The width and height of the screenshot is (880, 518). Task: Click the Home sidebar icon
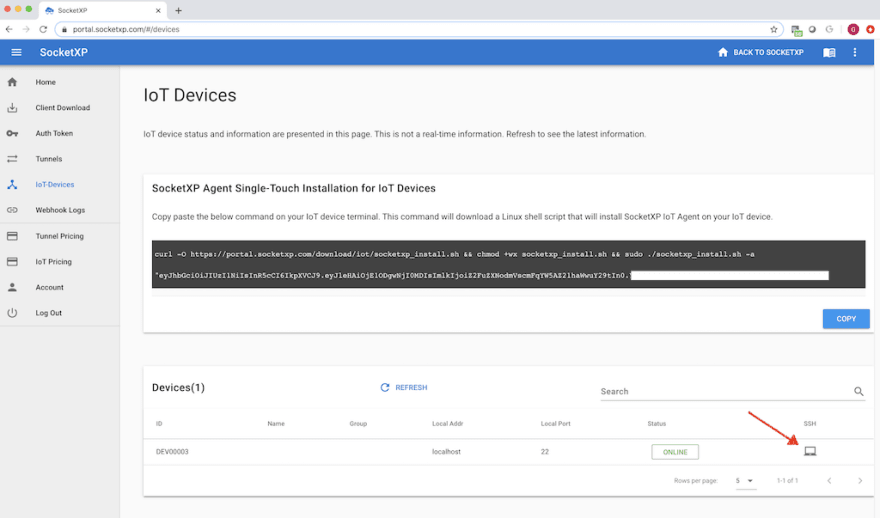(x=12, y=82)
